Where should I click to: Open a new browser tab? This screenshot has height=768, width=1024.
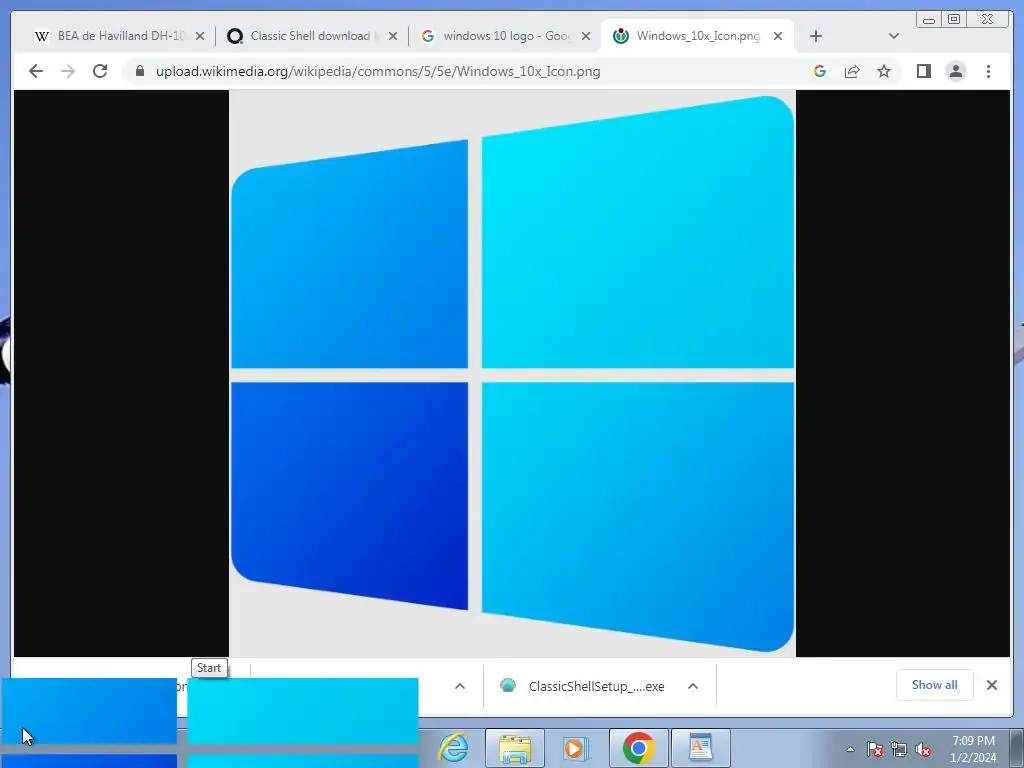[x=816, y=36]
